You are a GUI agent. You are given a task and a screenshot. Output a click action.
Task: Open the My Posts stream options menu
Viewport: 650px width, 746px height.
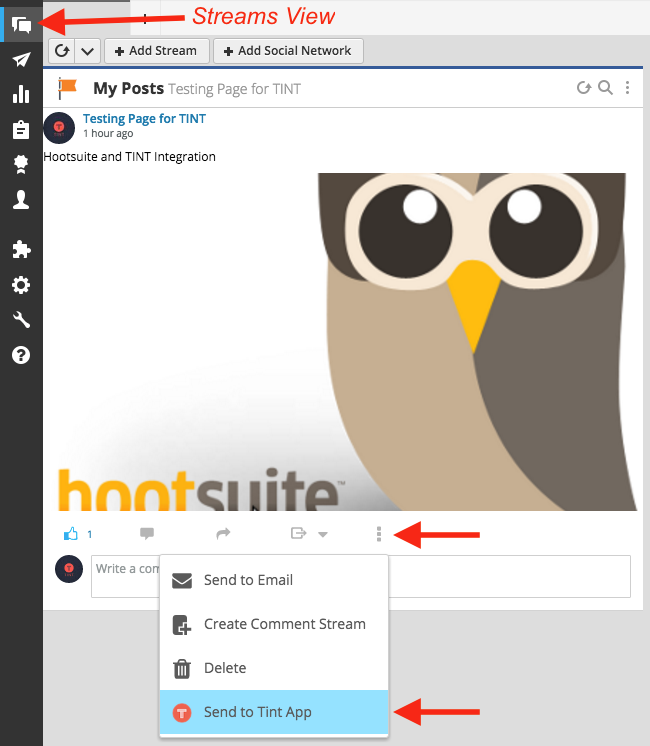tap(628, 88)
